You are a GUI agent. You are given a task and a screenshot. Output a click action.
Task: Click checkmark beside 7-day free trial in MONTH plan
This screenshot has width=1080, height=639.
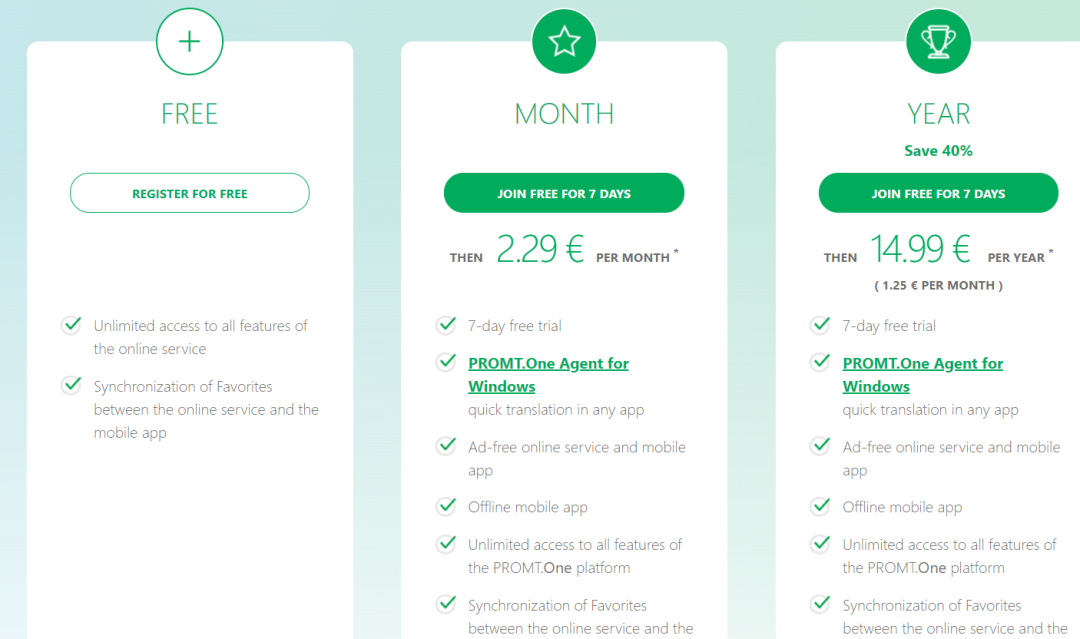[446, 324]
